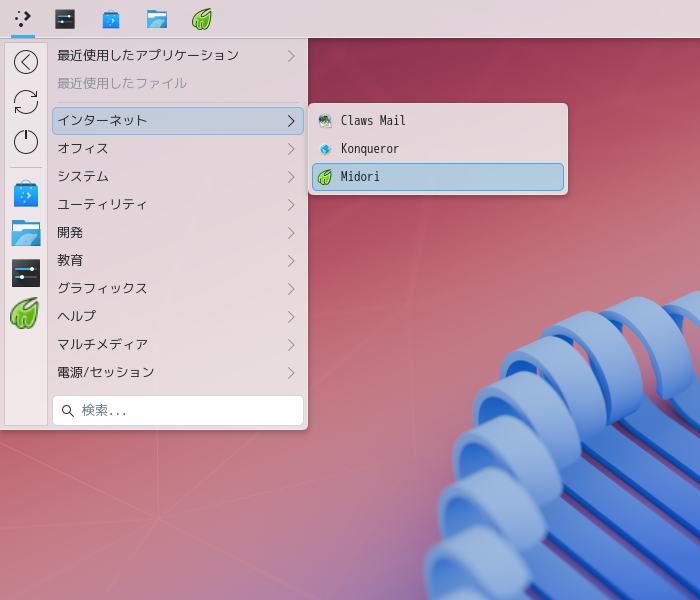
Task: Click chevron beside マルチメディア
Action: pyautogui.click(x=291, y=345)
